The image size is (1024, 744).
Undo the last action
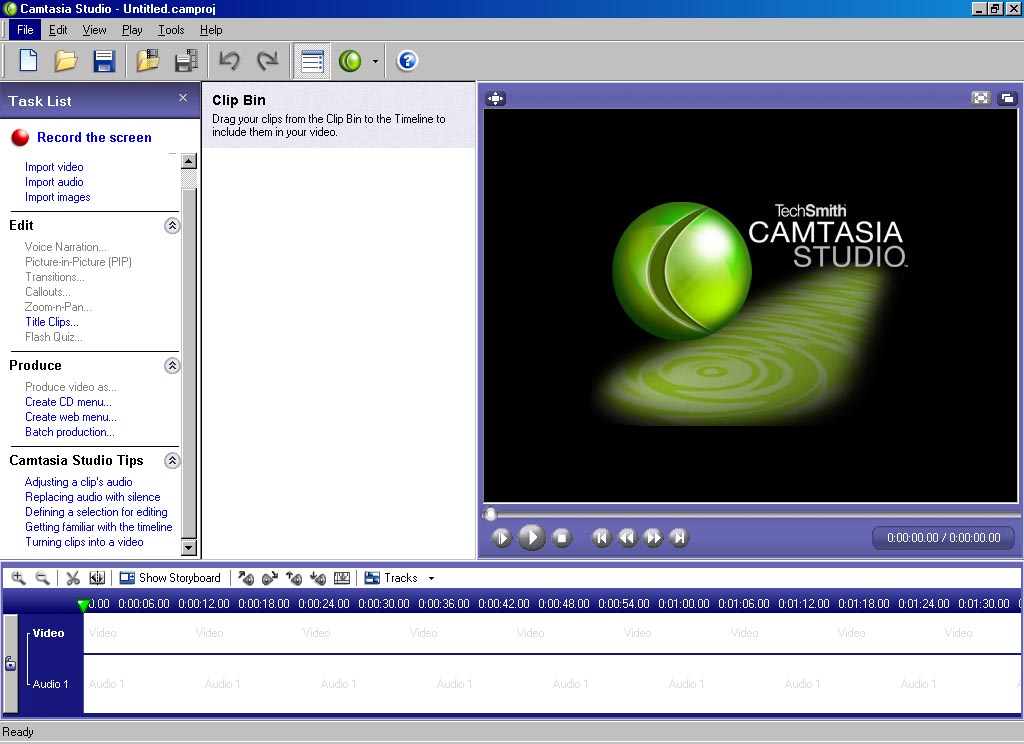[x=229, y=61]
